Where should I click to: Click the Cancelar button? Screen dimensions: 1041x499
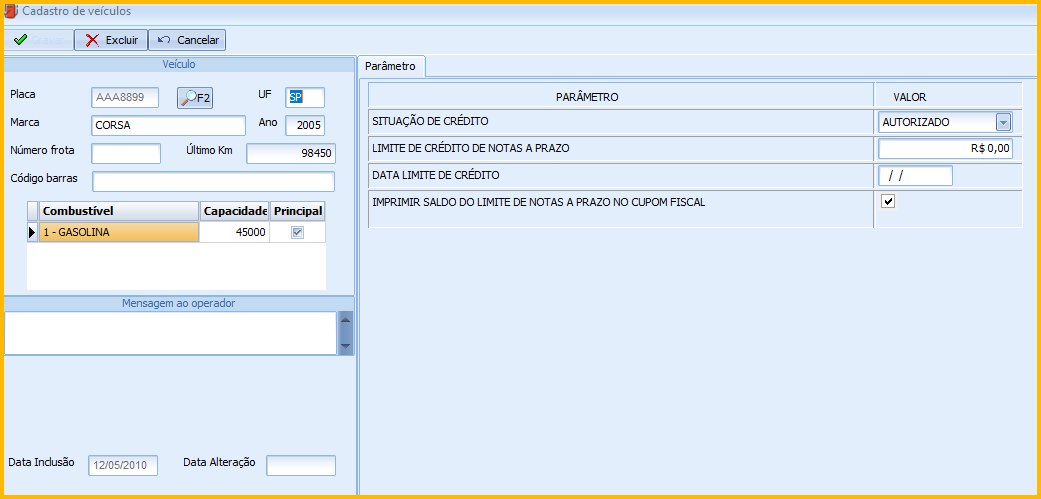[187, 40]
